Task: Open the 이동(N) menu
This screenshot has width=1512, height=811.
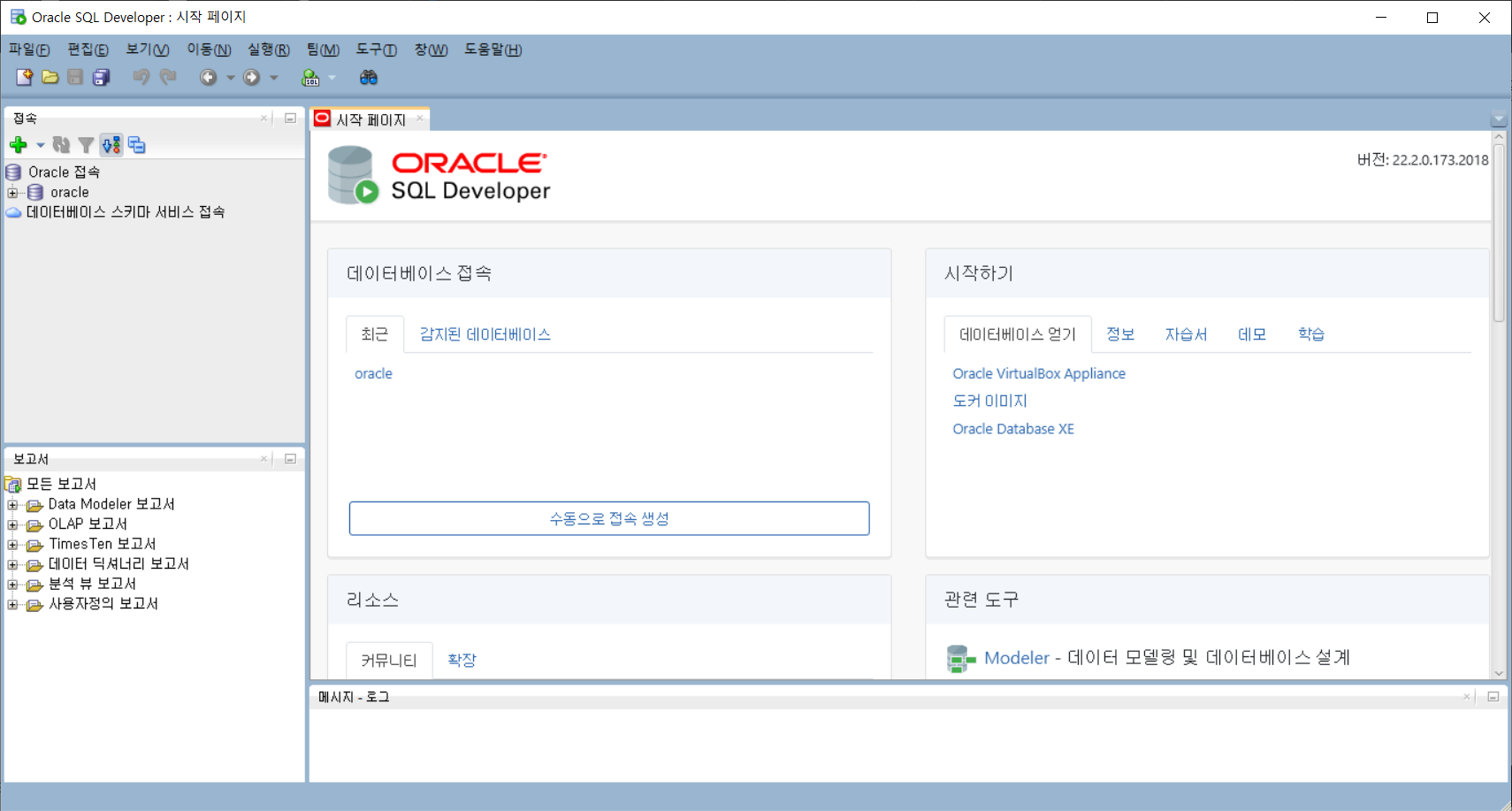Action: [x=209, y=50]
